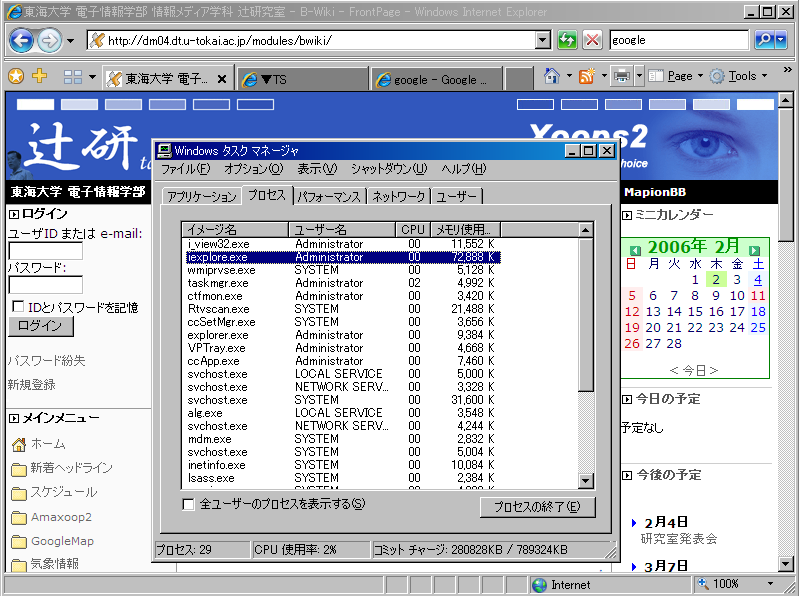The height and width of the screenshot is (596, 799).
Task: Click the RSS feeds icon
Action: pyautogui.click(x=587, y=76)
